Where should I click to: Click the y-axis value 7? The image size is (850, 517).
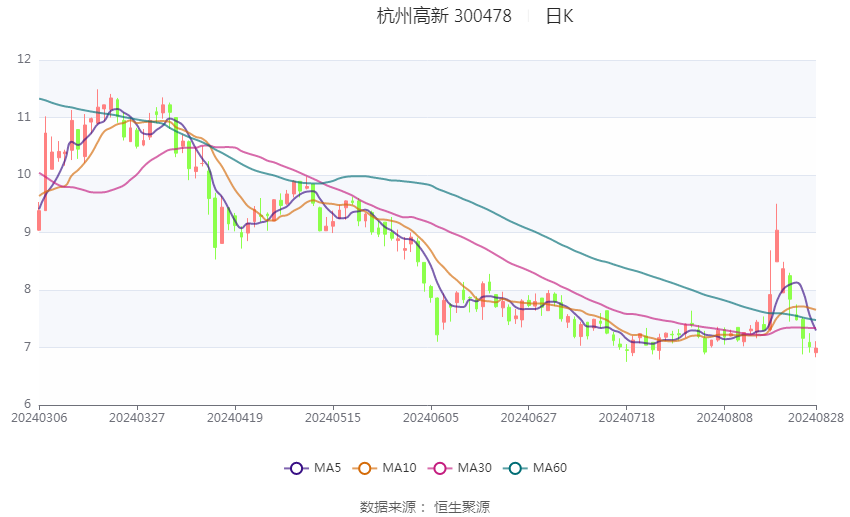click(x=28, y=347)
